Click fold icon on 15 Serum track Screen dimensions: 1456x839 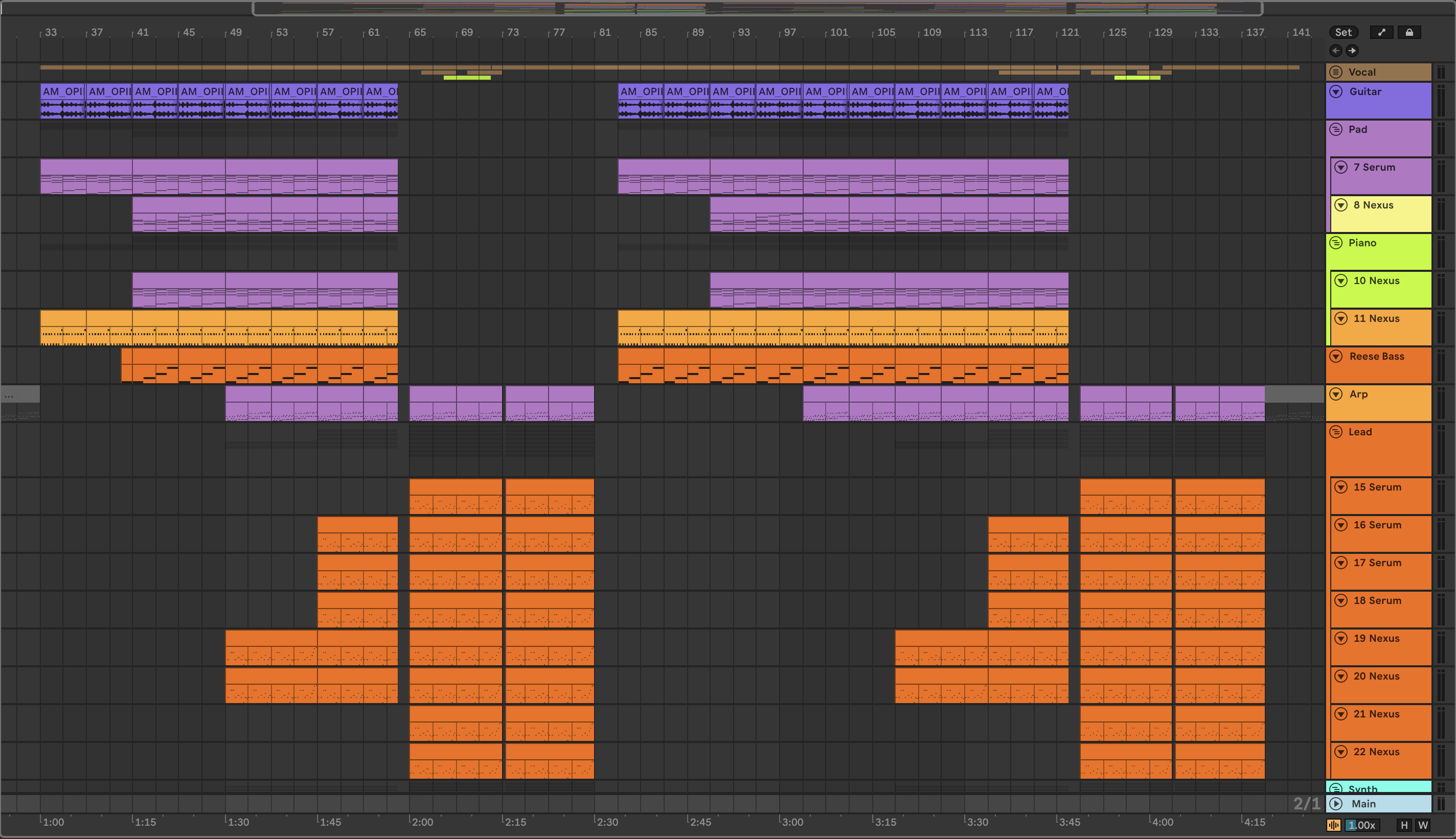(1341, 487)
